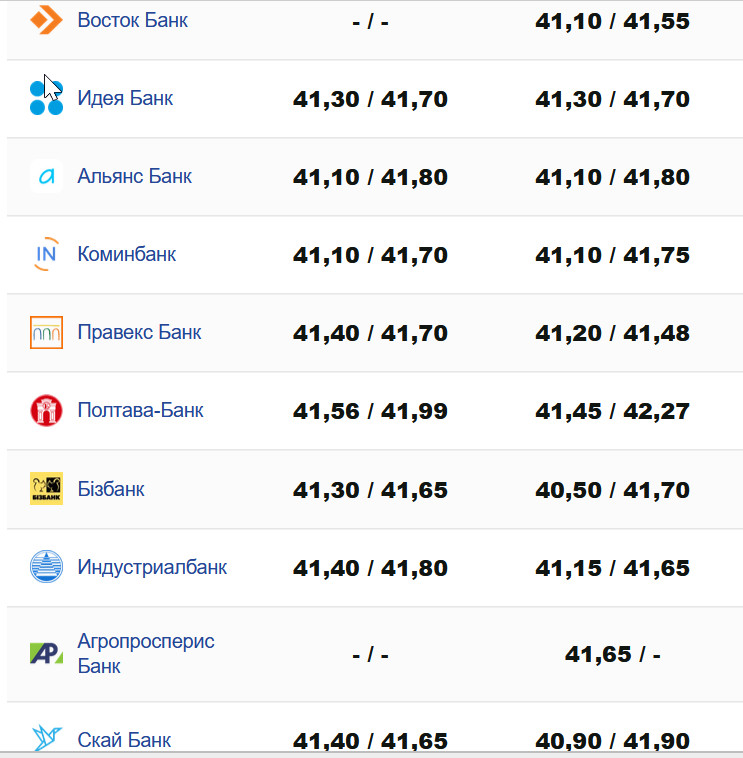Go to the Правекс Банк link

139,332
